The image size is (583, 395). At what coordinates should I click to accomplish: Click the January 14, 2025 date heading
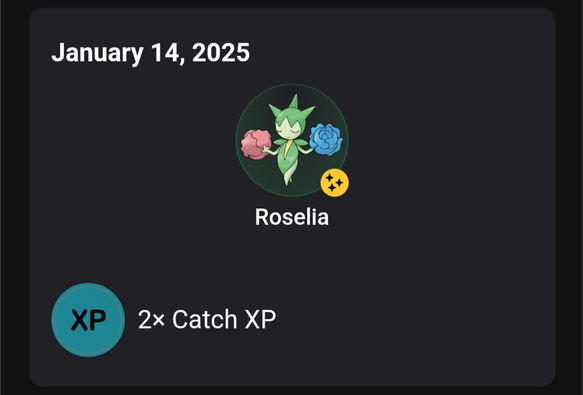tap(151, 53)
